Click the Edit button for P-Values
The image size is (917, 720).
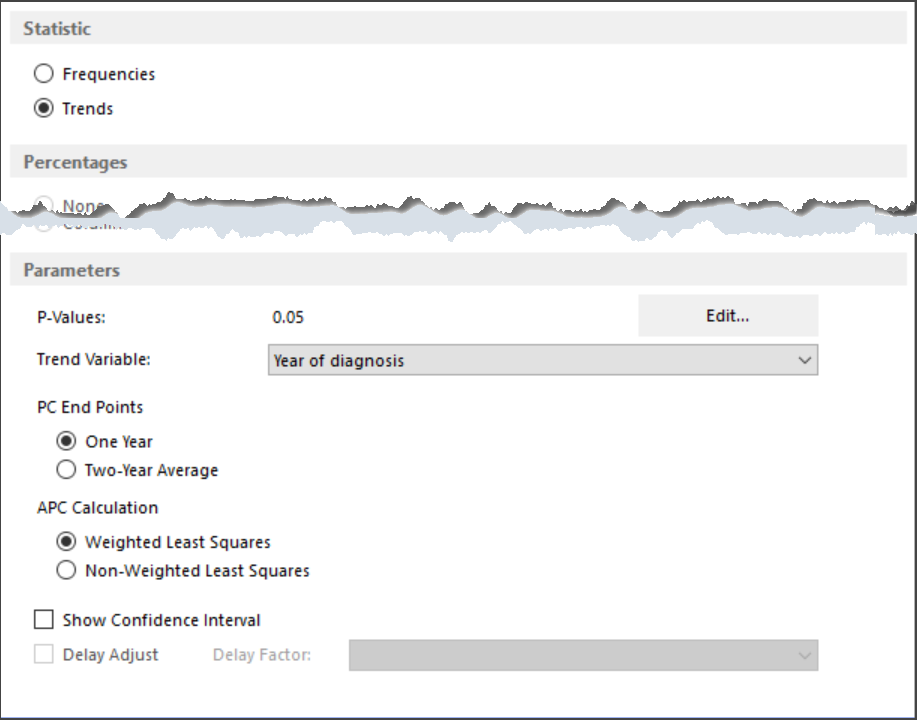pyautogui.click(x=727, y=315)
